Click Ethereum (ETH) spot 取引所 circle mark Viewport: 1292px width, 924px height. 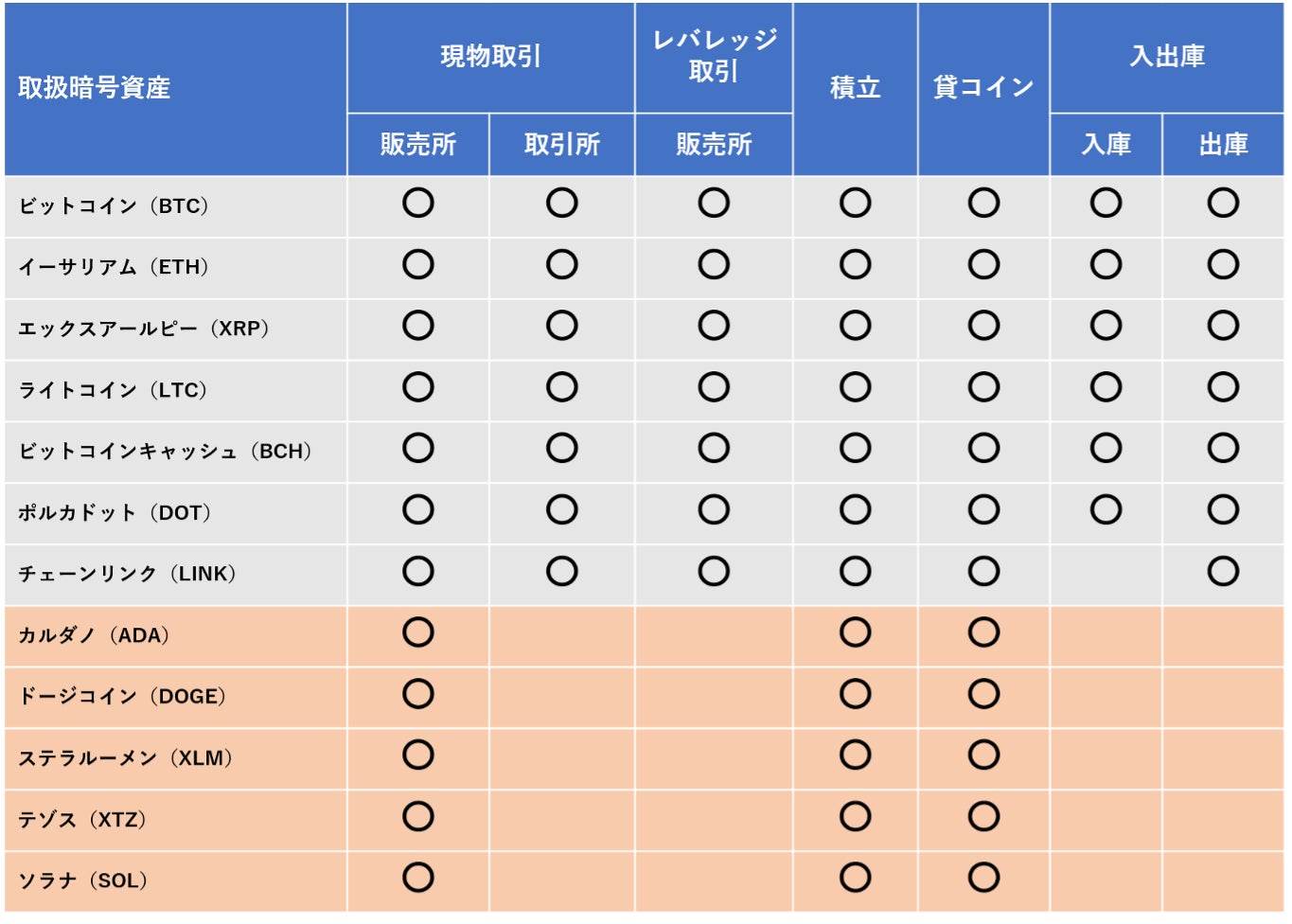tap(561, 264)
